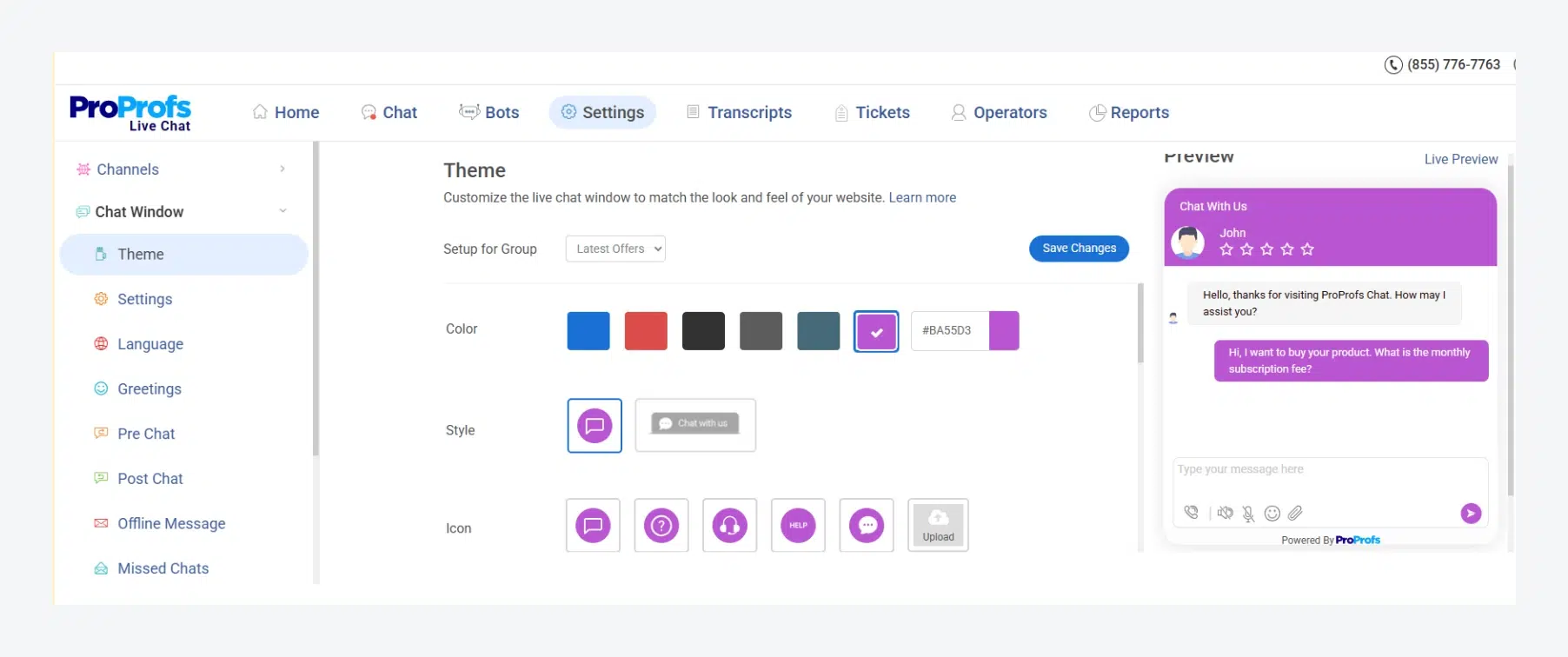
Task: Click the #BA55D3 hex color field
Action: pos(950,331)
